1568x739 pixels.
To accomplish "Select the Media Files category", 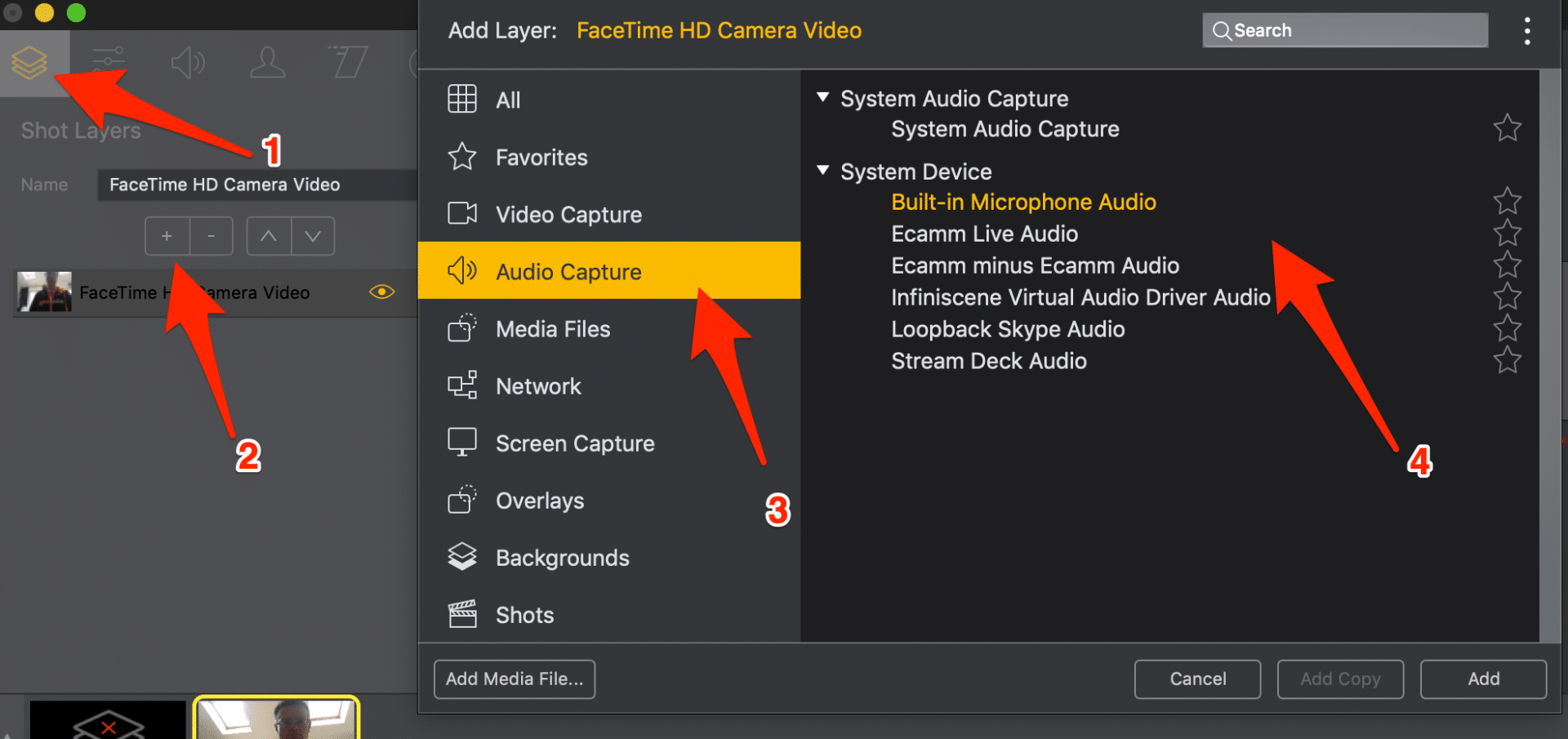I will point(609,328).
